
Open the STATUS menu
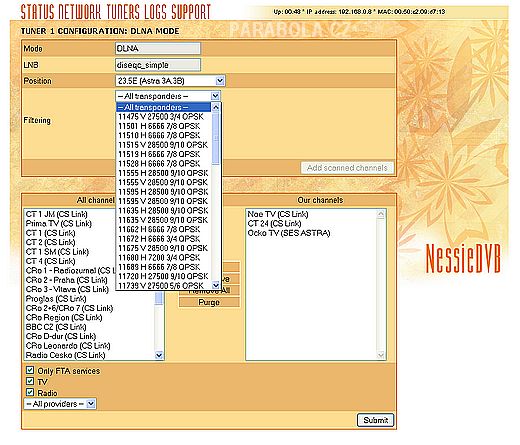click(37, 12)
